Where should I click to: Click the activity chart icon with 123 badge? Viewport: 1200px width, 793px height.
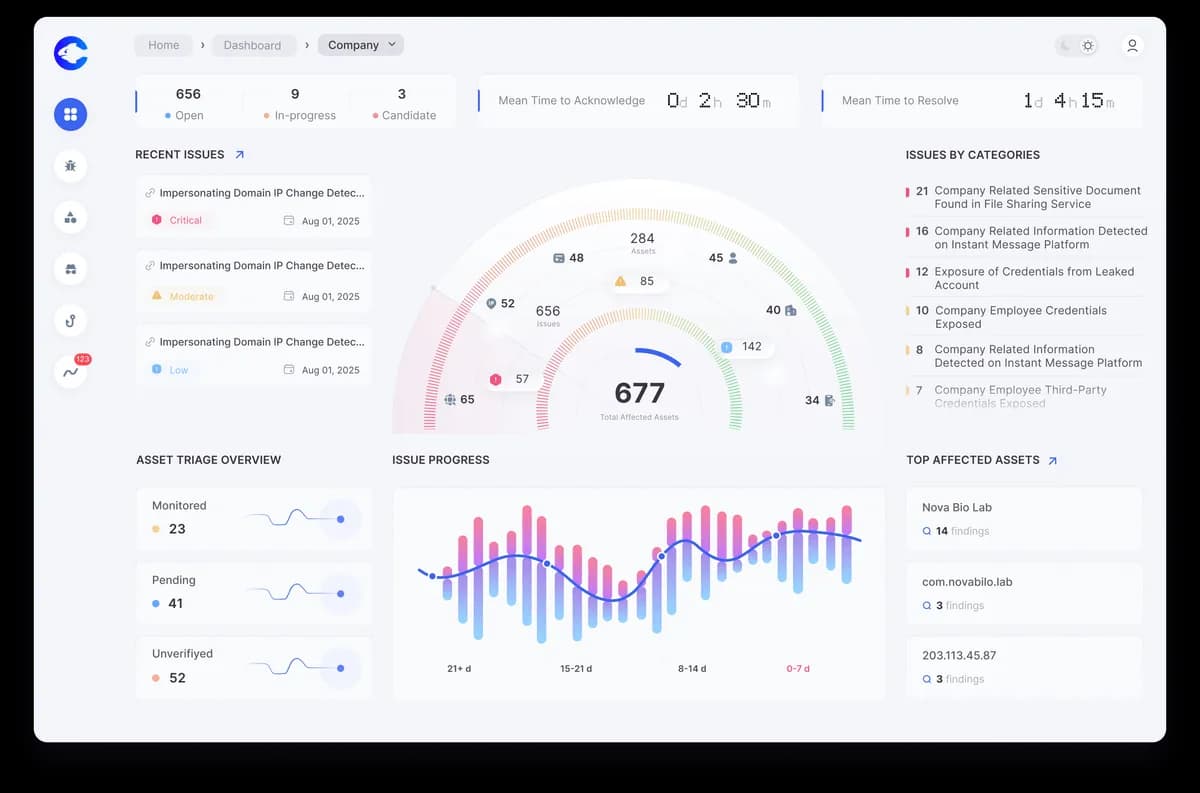click(x=70, y=372)
